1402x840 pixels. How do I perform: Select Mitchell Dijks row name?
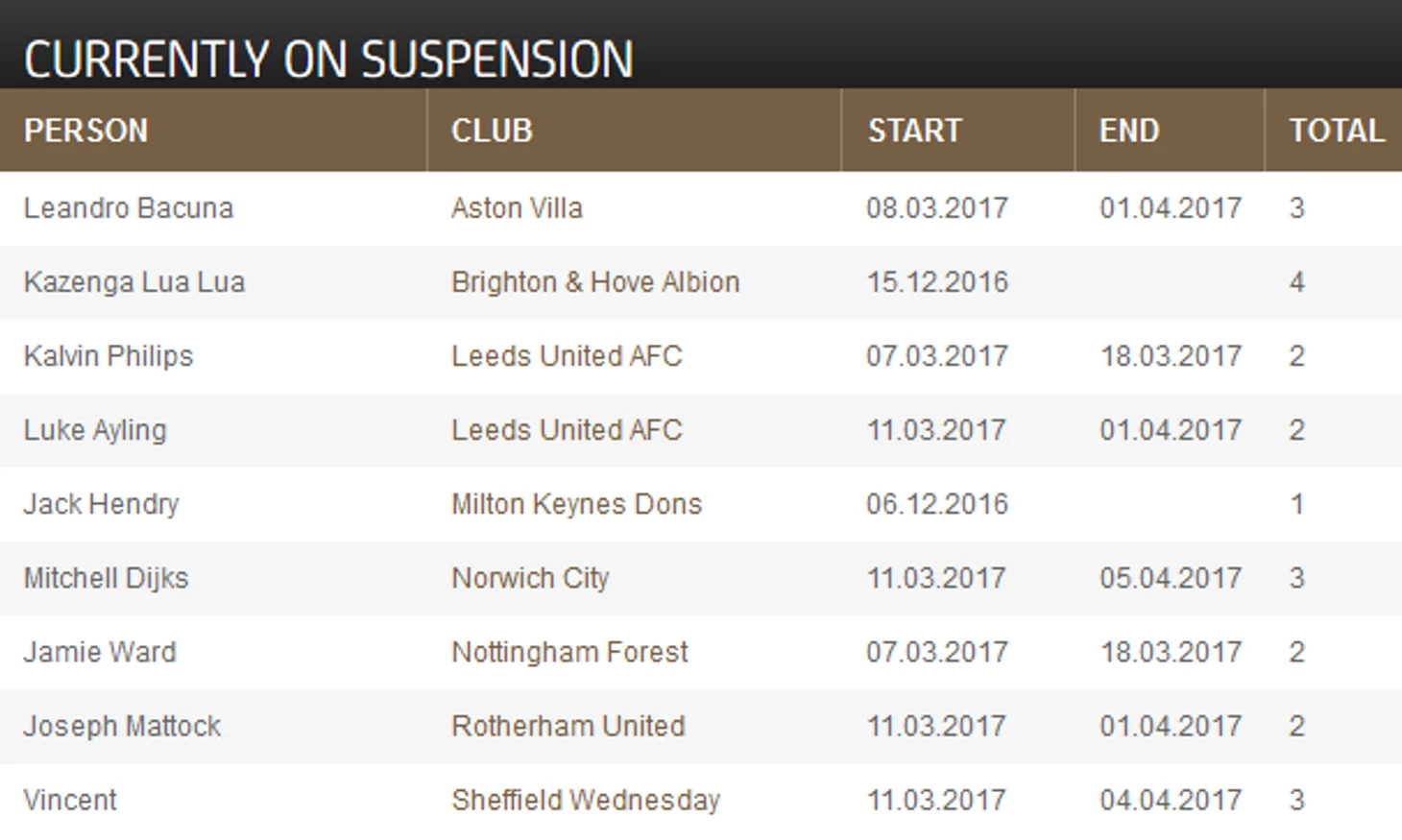click(x=107, y=578)
